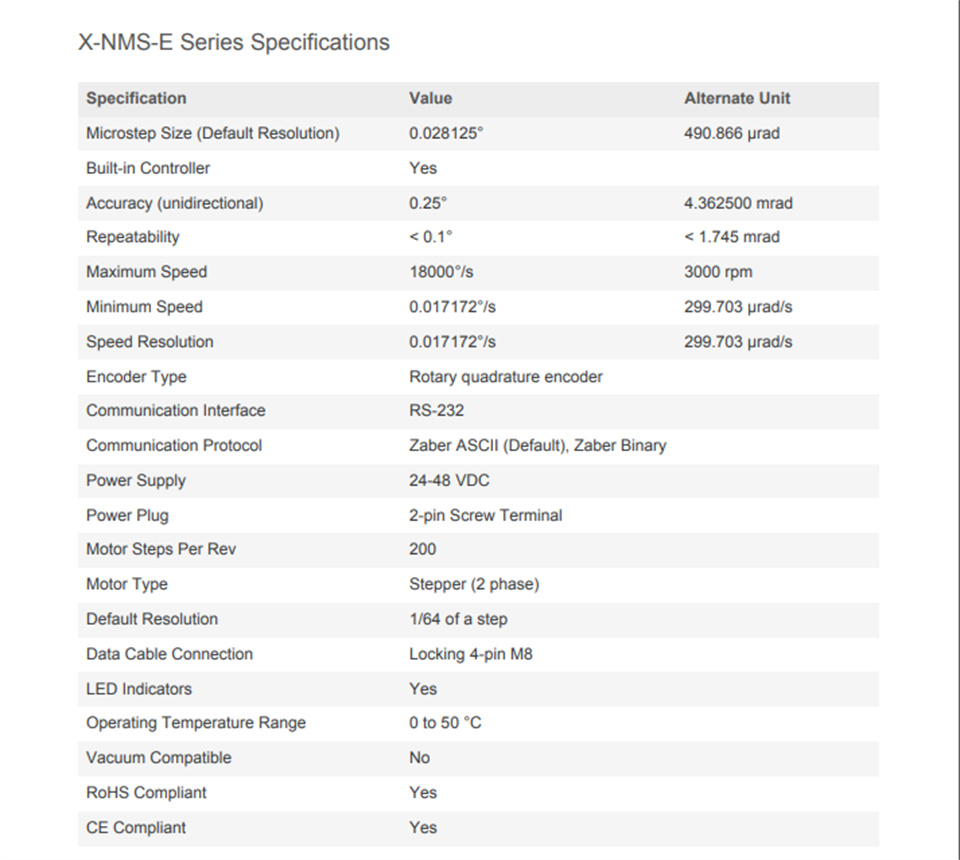
Task: Select the Operating Temperature Range label
Action: [196, 723]
